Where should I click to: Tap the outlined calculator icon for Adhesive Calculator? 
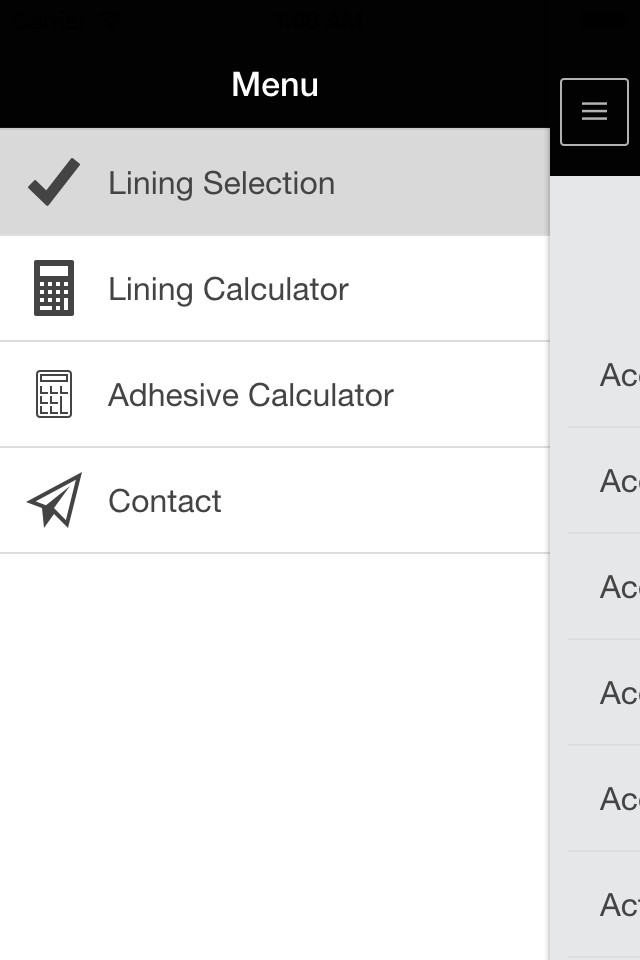[54, 394]
